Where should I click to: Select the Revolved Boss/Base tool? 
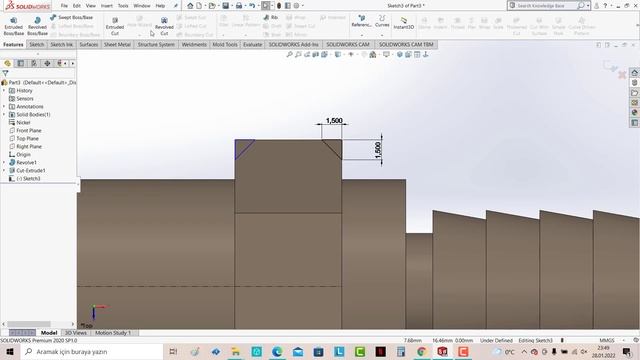tap(37, 27)
